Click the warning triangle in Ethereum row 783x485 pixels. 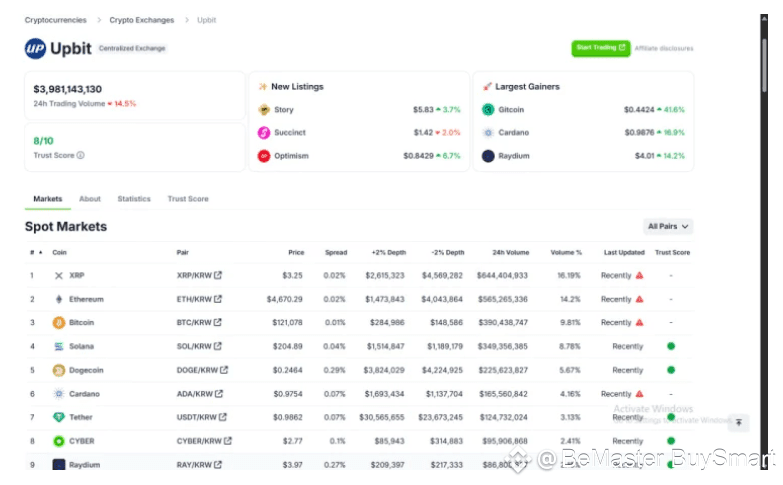(x=639, y=299)
